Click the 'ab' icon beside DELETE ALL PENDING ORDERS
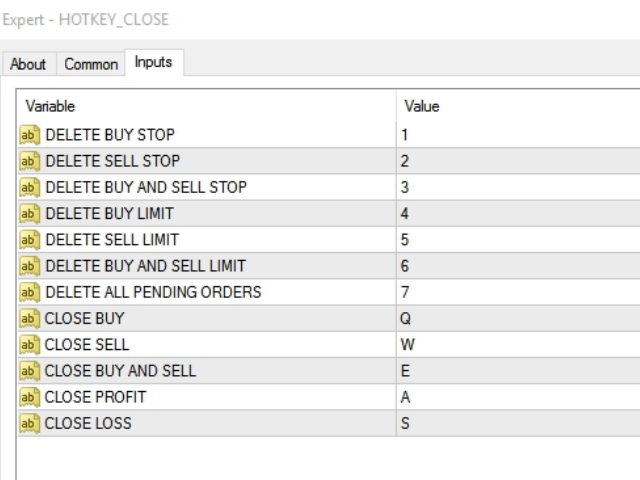 tap(29, 292)
